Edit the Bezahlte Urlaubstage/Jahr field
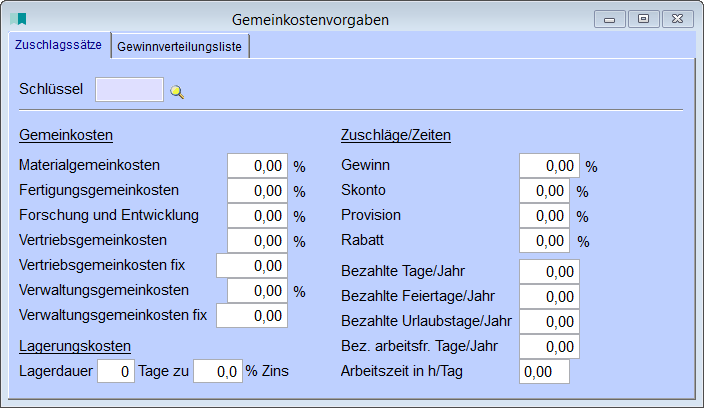 tap(549, 321)
